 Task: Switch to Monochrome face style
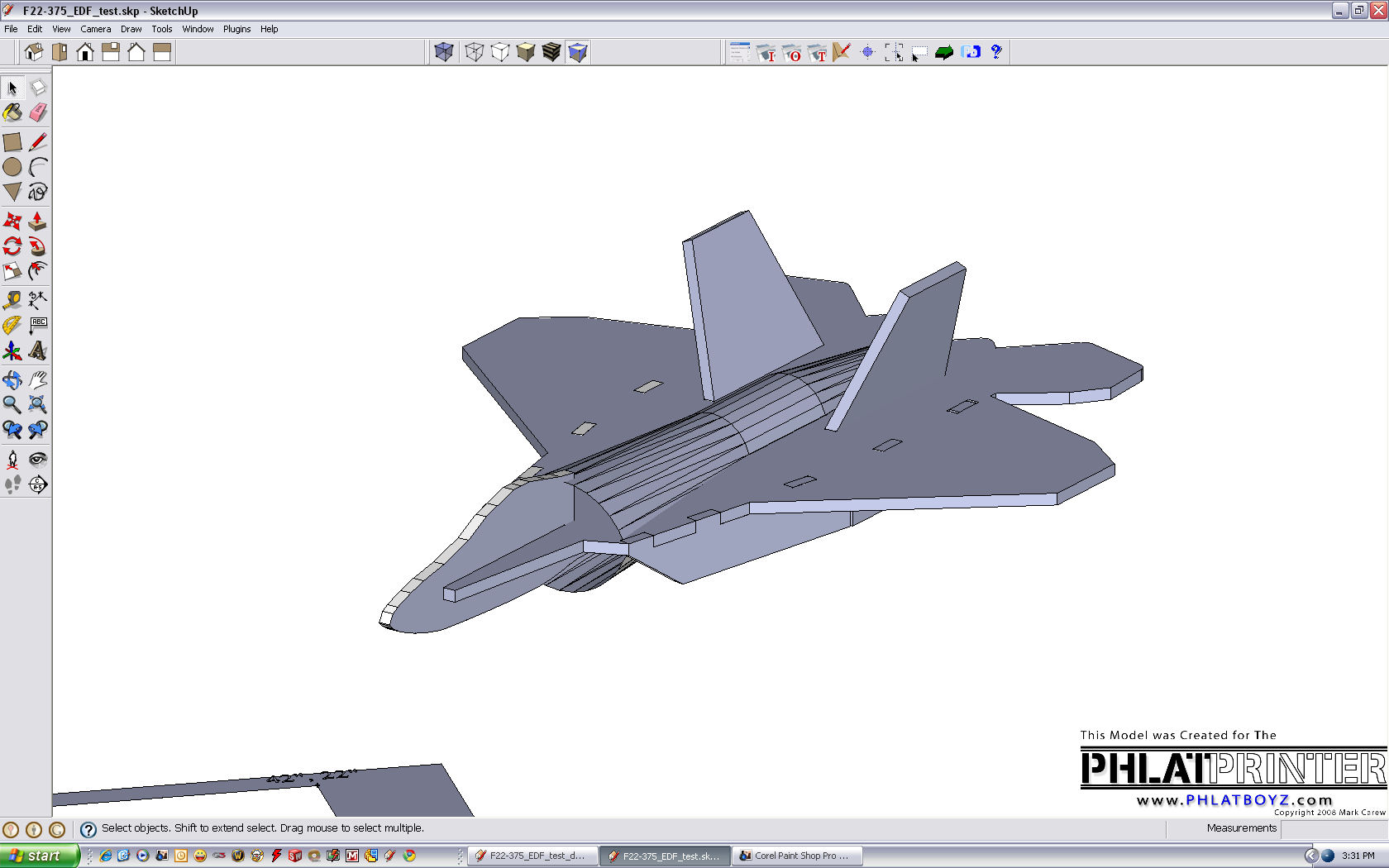click(578, 52)
